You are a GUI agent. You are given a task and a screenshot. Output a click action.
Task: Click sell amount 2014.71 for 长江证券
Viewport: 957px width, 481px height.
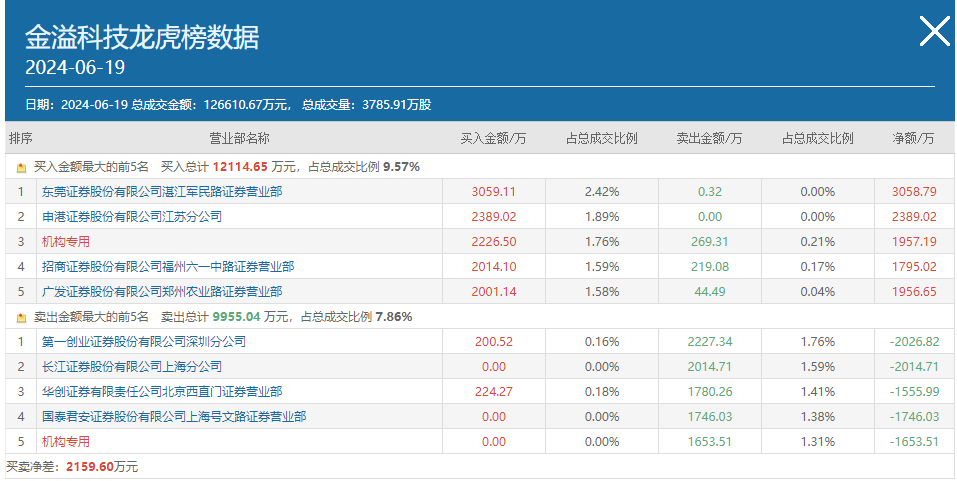[x=710, y=367]
